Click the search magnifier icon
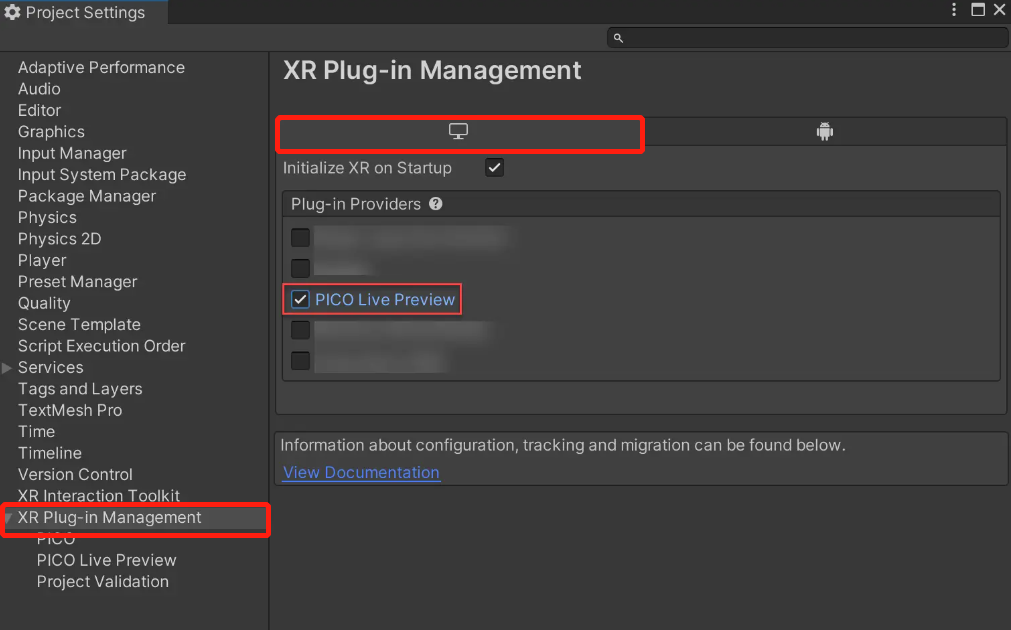The width and height of the screenshot is (1011, 630). [618, 38]
